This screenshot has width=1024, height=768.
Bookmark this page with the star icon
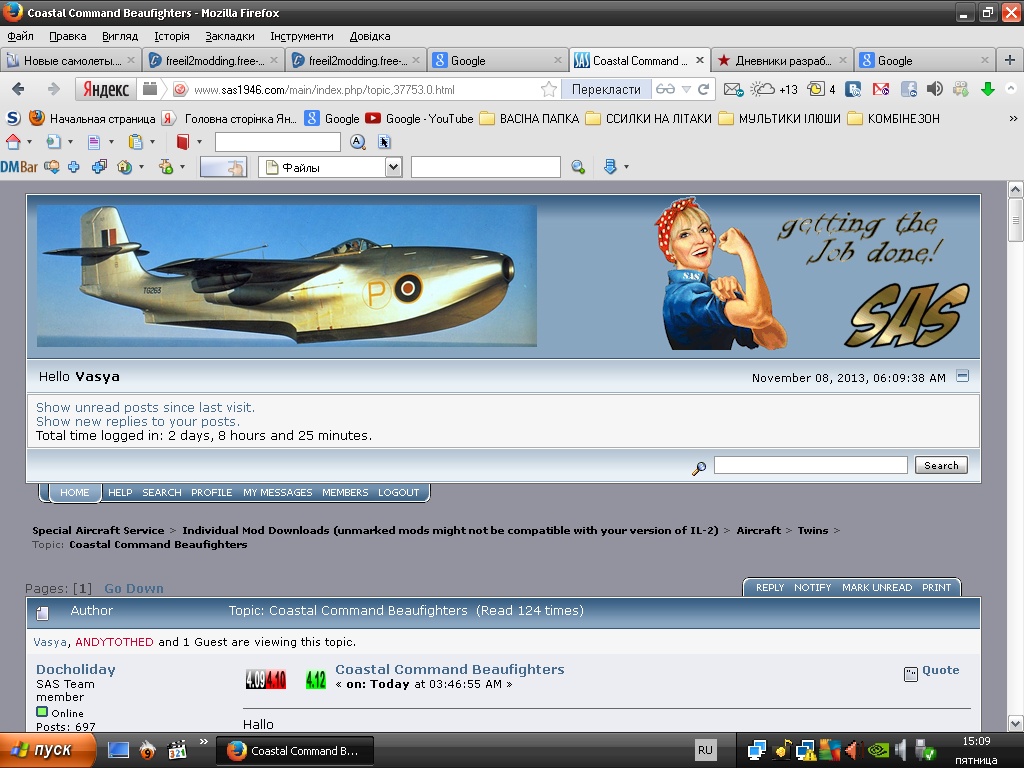tap(549, 89)
